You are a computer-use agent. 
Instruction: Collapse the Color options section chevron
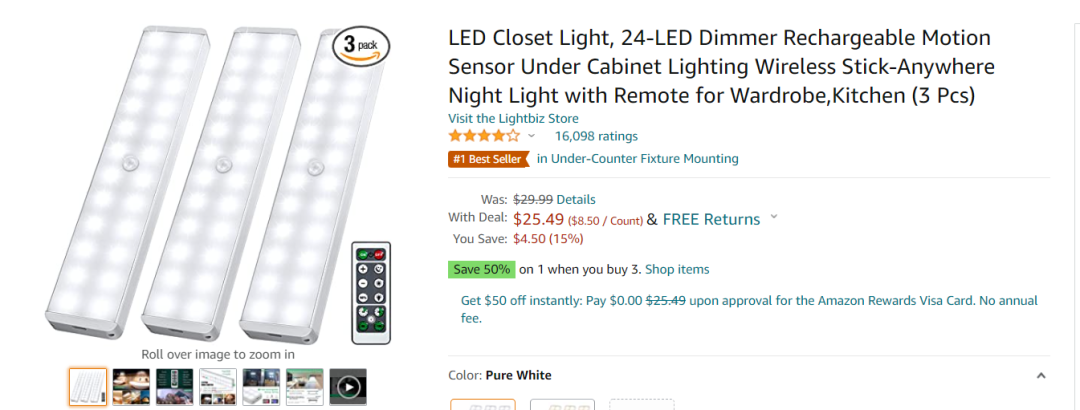[1041, 376]
